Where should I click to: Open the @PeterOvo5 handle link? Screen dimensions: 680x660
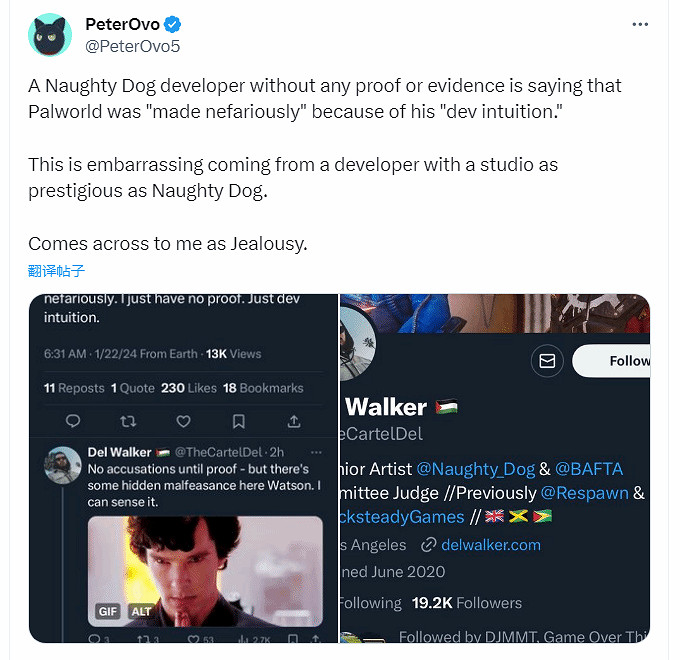click(x=132, y=46)
